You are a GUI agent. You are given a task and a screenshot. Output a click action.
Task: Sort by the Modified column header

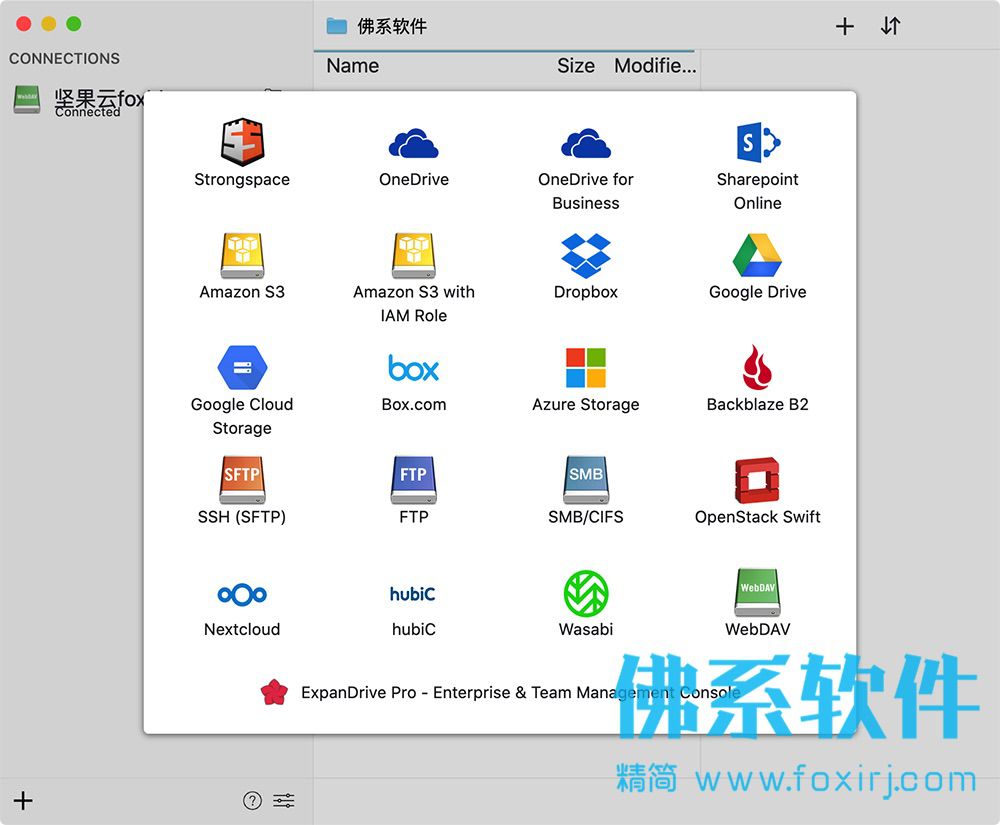[655, 66]
